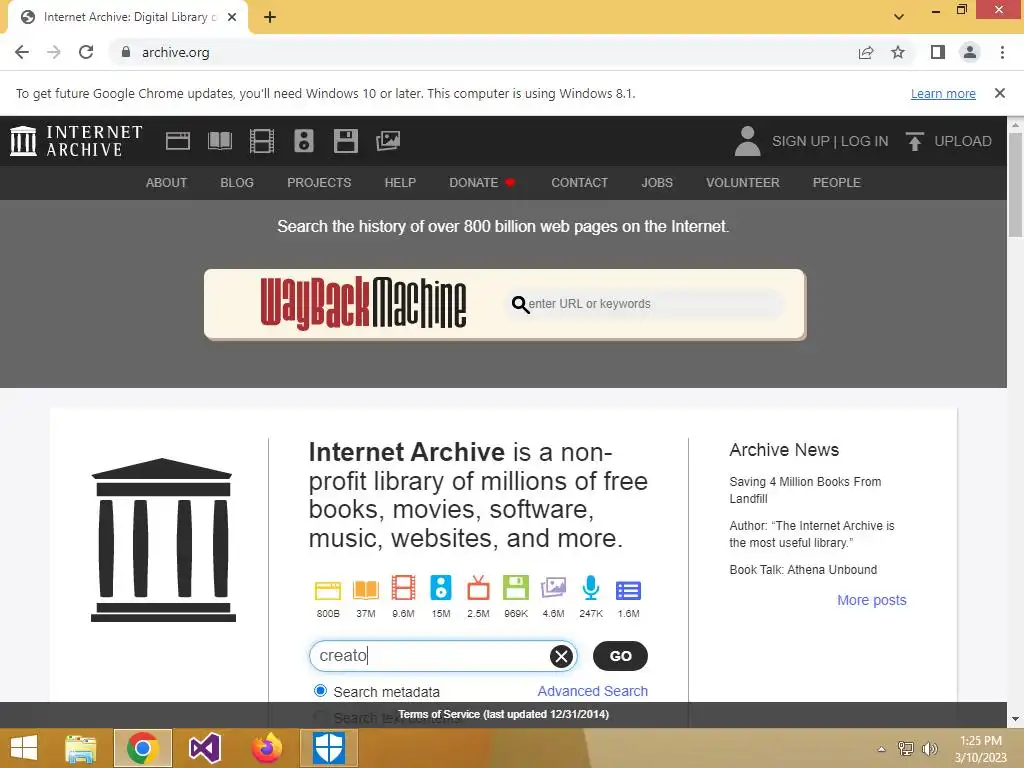Click the Upload arrow icon

tap(914, 141)
